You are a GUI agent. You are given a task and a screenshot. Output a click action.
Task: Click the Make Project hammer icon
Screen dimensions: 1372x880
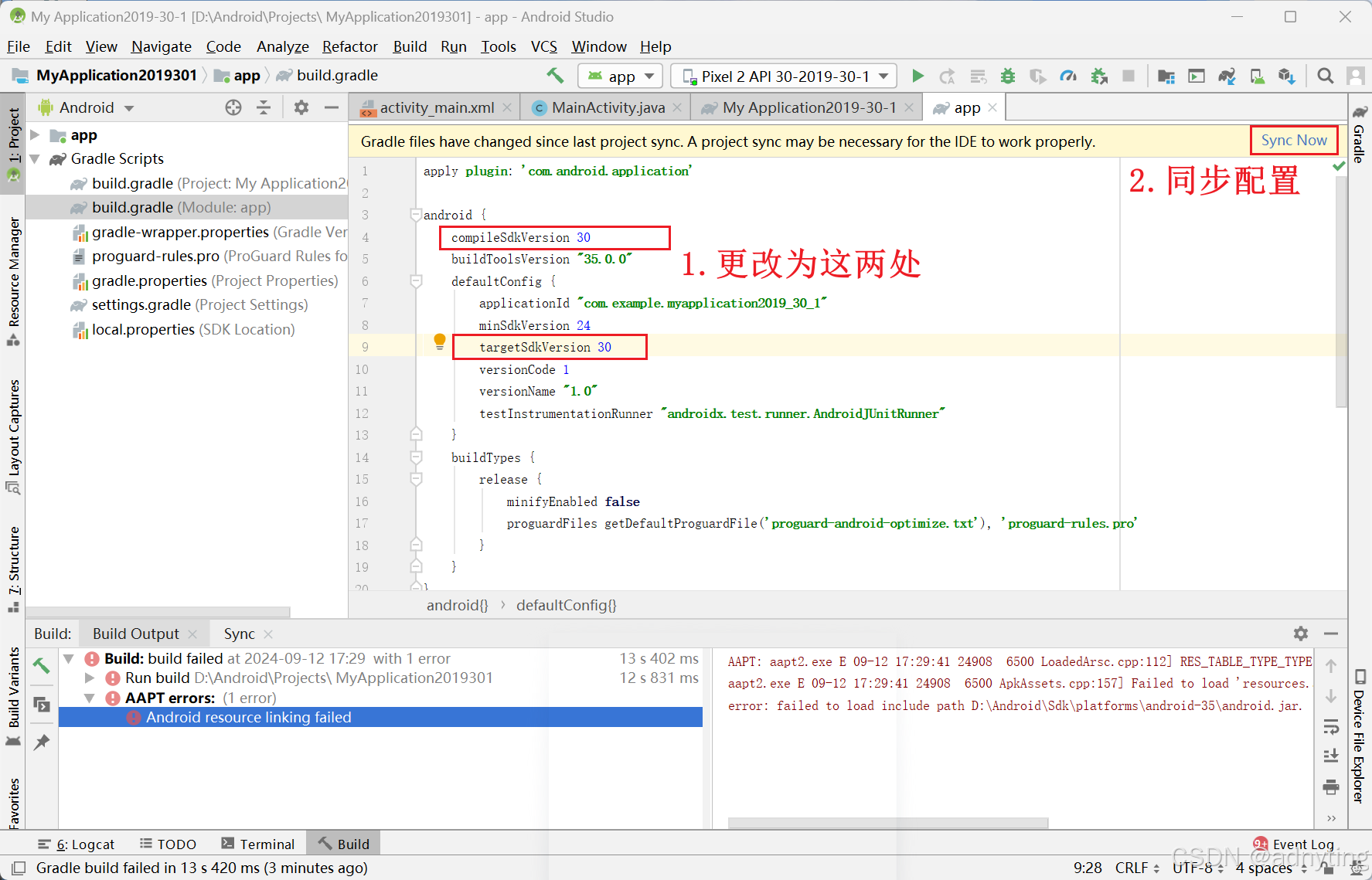point(555,76)
